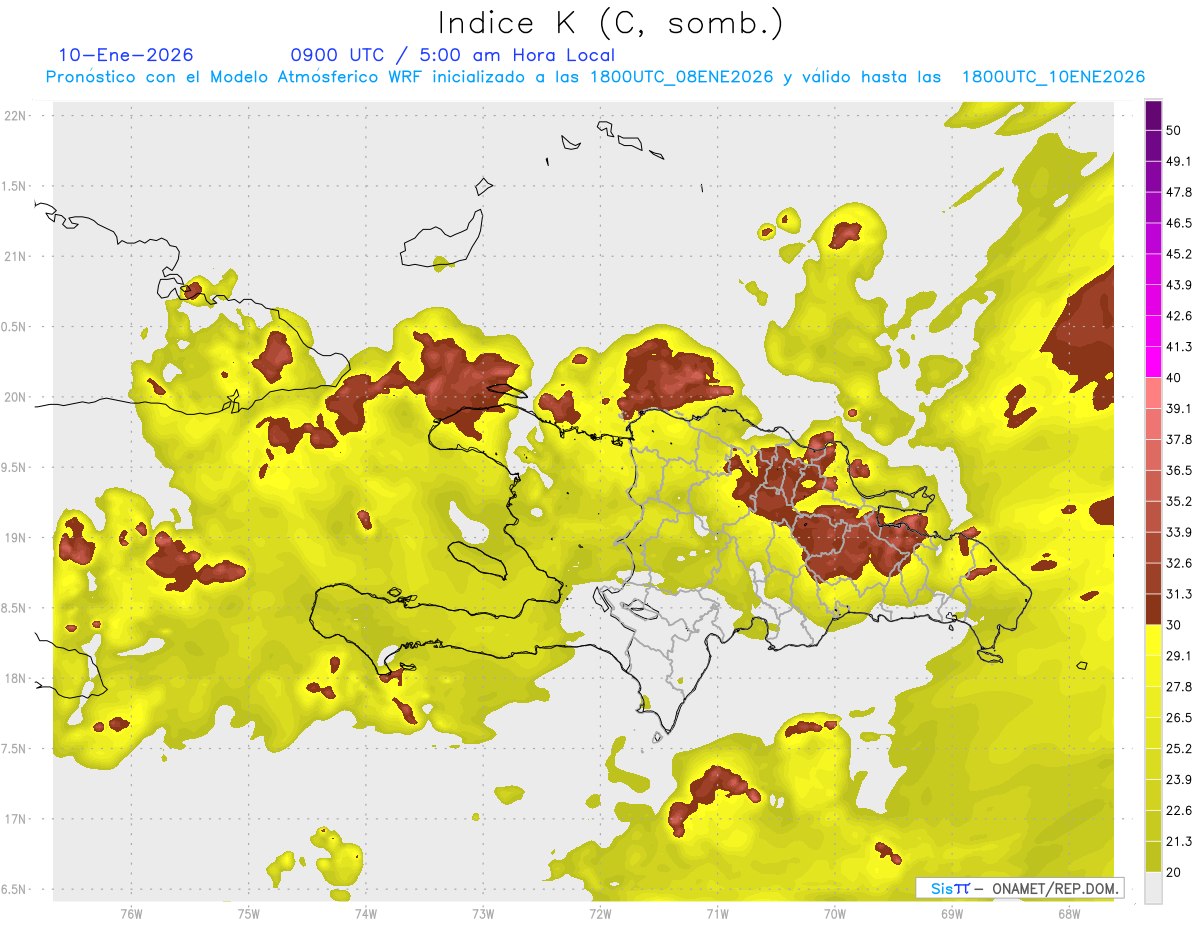Click the color scale value "31.3"
Image resolution: width=1200 pixels, height=927 pixels.
click(x=1179, y=594)
